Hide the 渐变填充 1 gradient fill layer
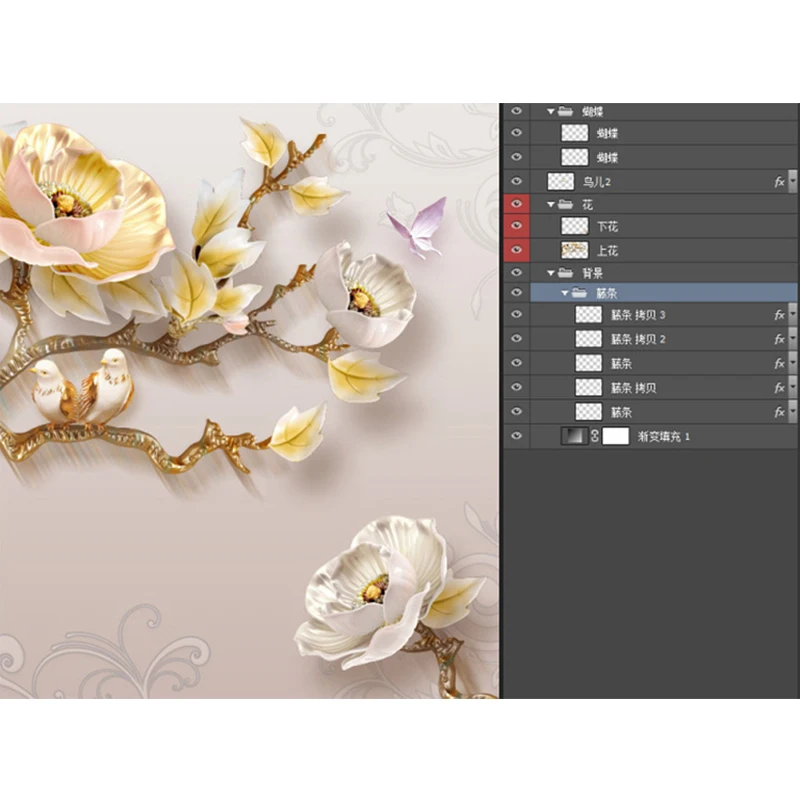The height and width of the screenshot is (800, 800). [x=516, y=436]
